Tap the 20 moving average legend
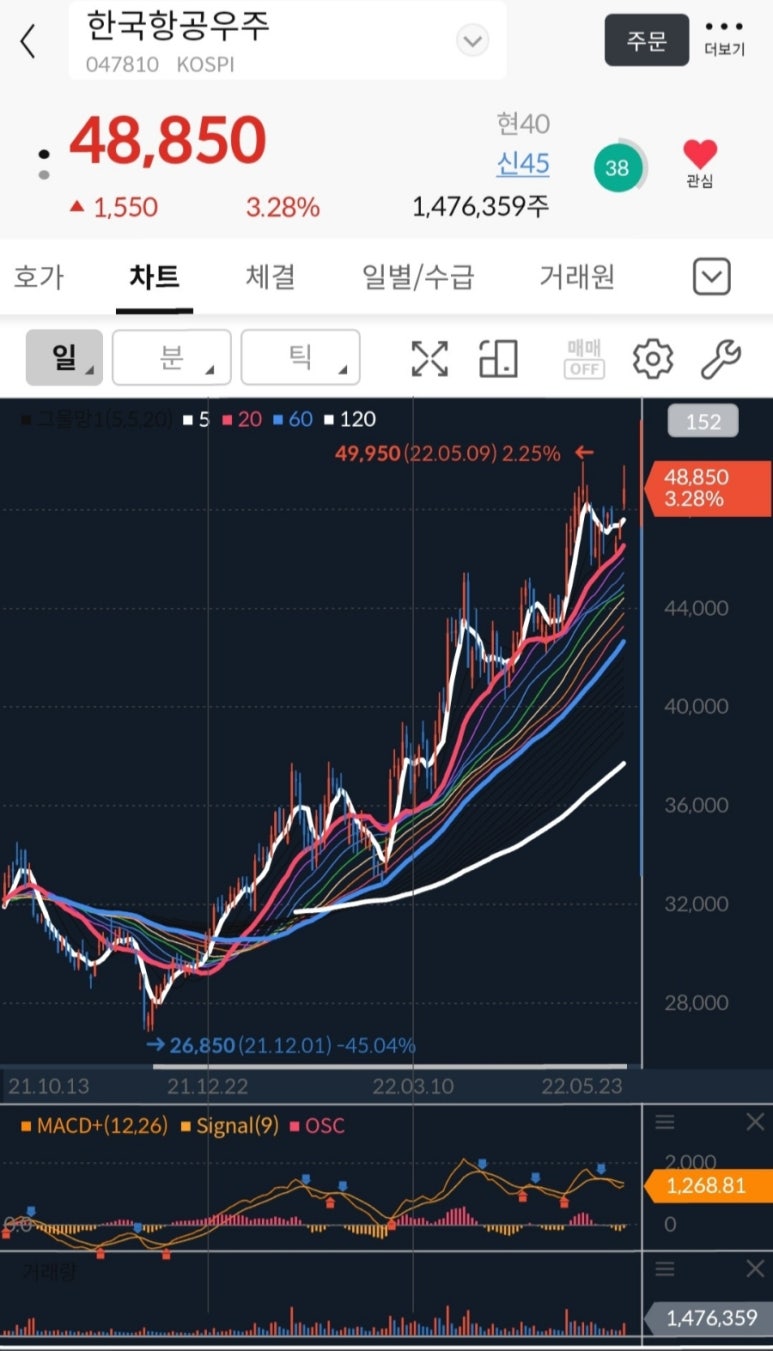 click(x=241, y=420)
